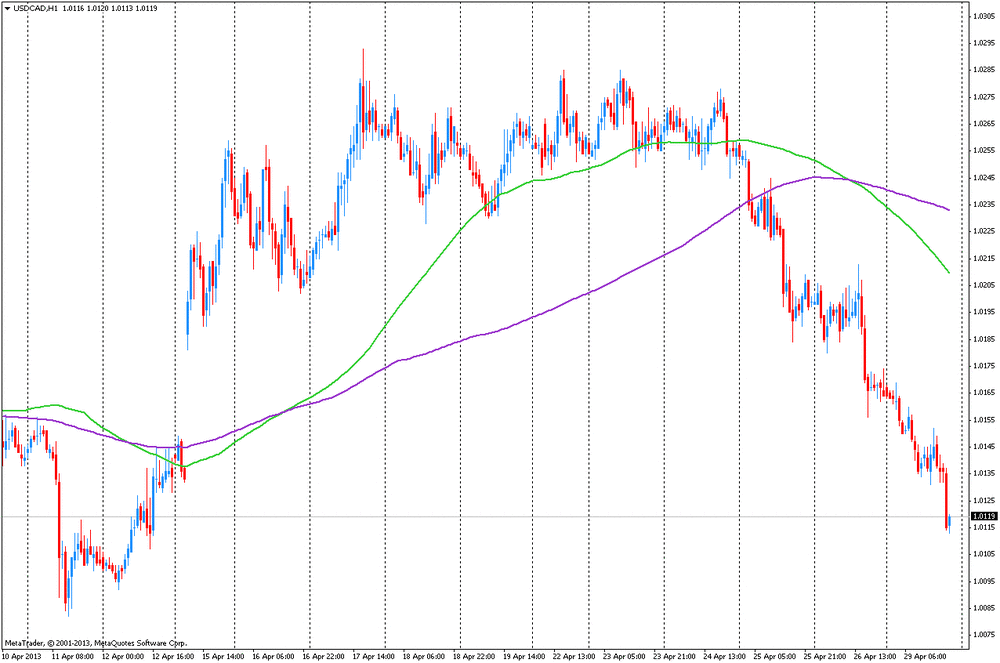
Task: Click the '29 Apr 06:00' time axis label
Action: tap(925, 656)
